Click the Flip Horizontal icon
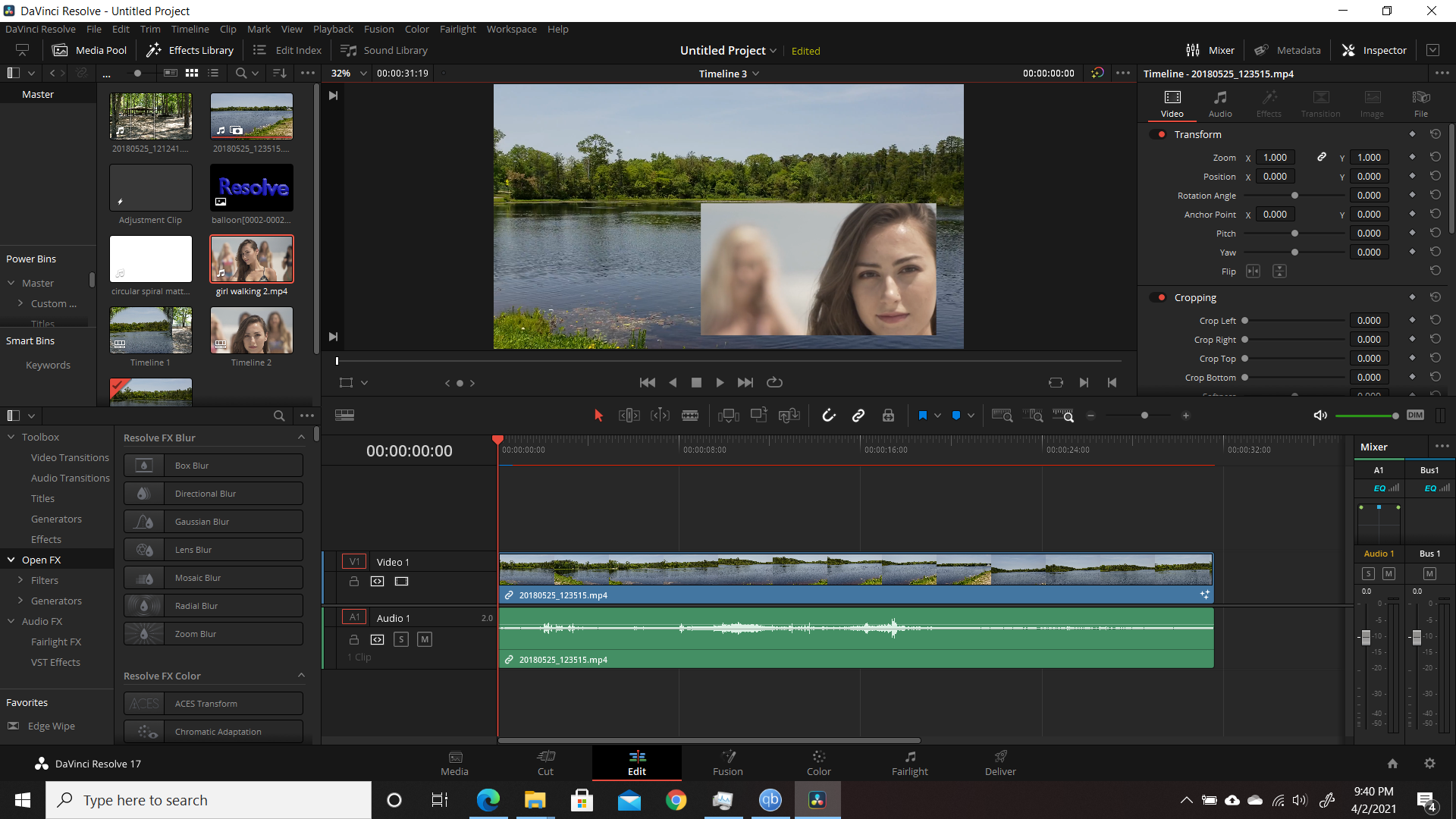The width and height of the screenshot is (1456, 819). coord(1253,271)
